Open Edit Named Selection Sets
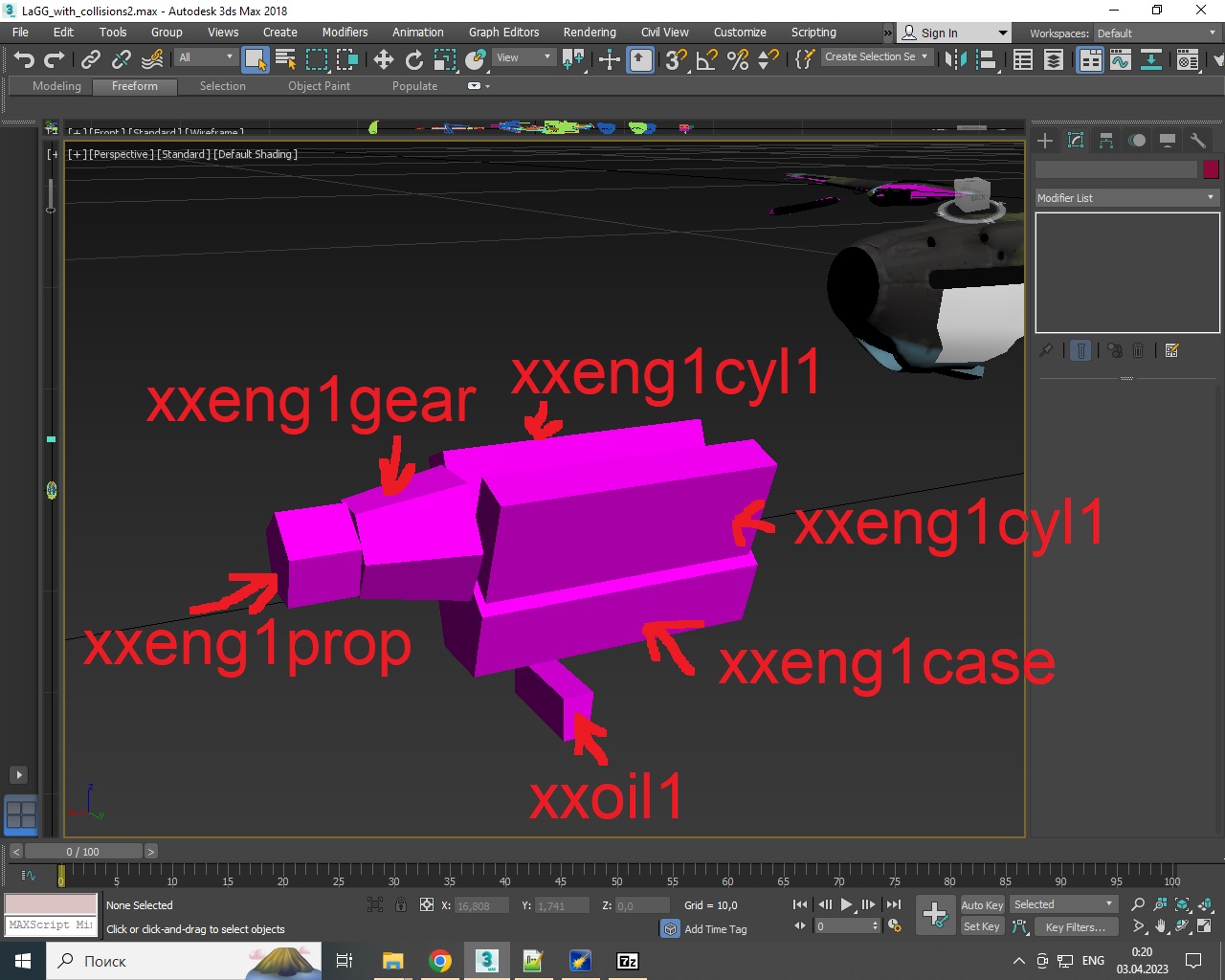The height and width of the screenshot is (980, 1225). pos(805,59)
